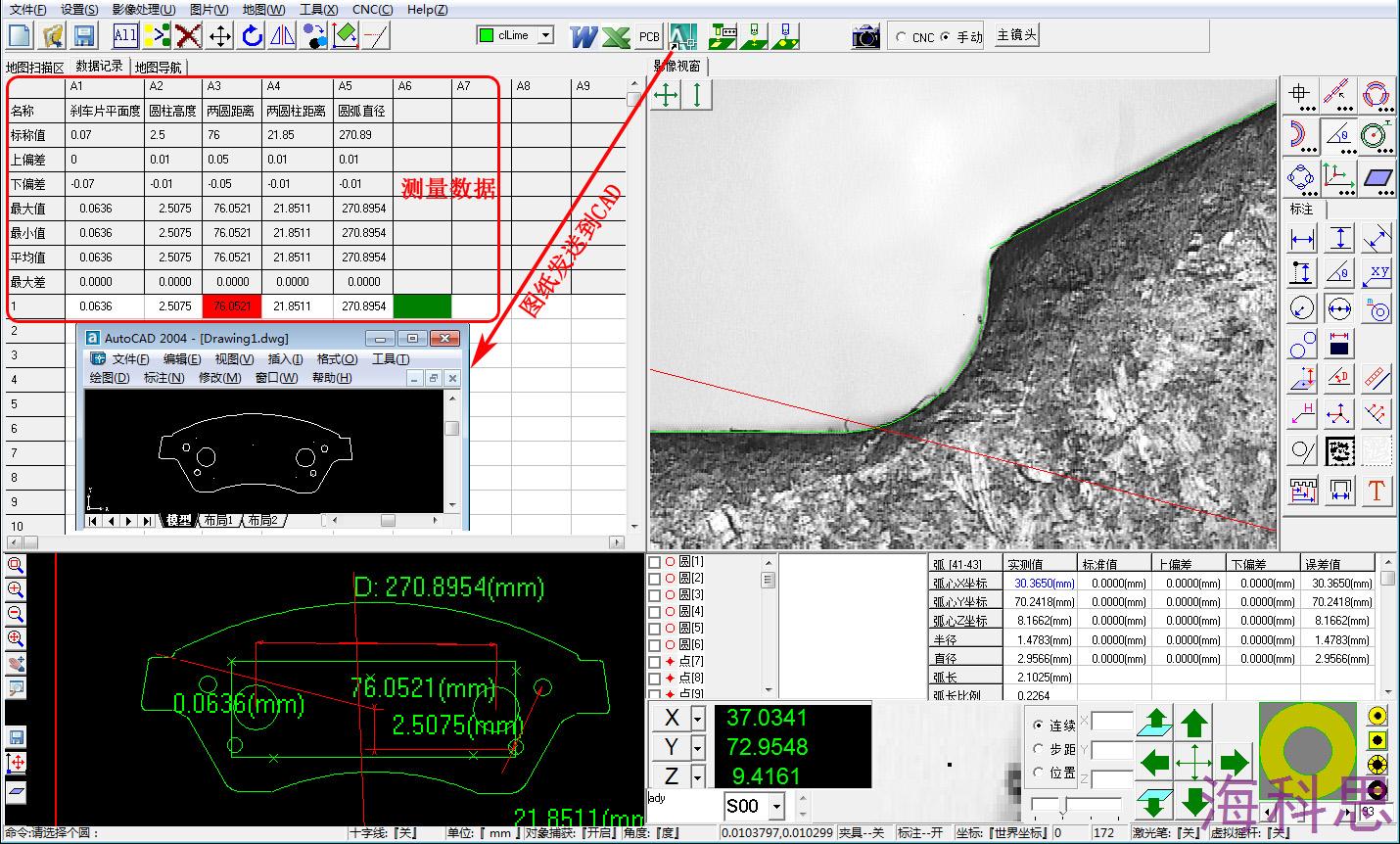The width and height of the screenshot is (1400, 844).
Task: Click the 主镜头 button
Action: [x=1016, y=35]
